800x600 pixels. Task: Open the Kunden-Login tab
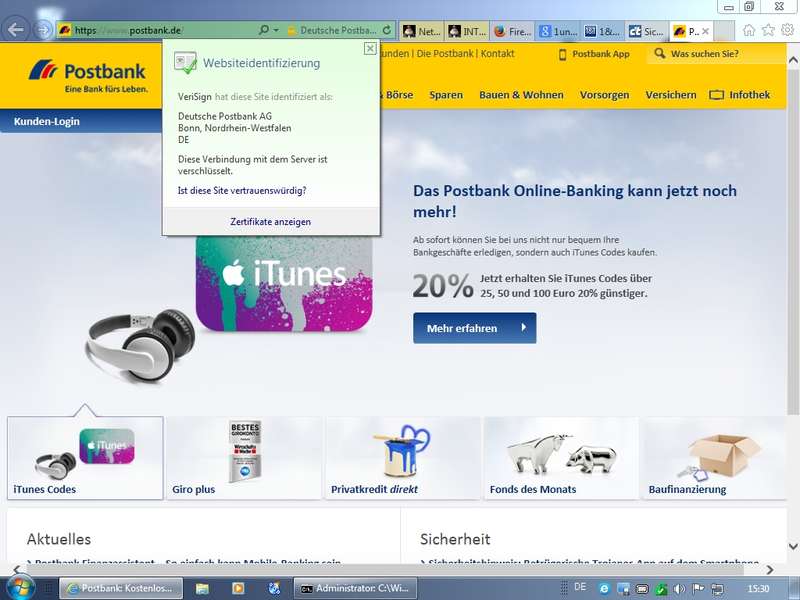coord(46,121)
